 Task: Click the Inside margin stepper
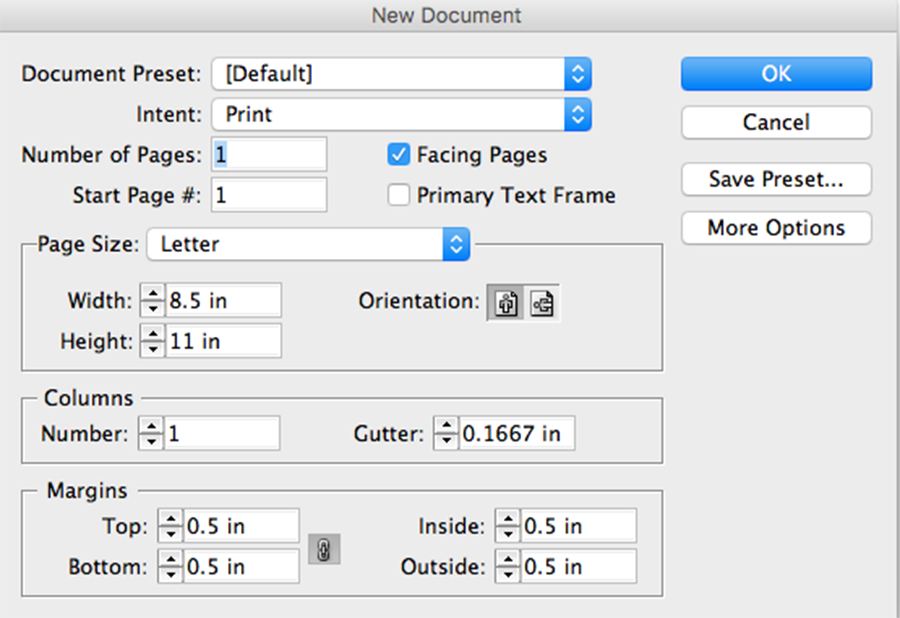click(x=508, y=526)
